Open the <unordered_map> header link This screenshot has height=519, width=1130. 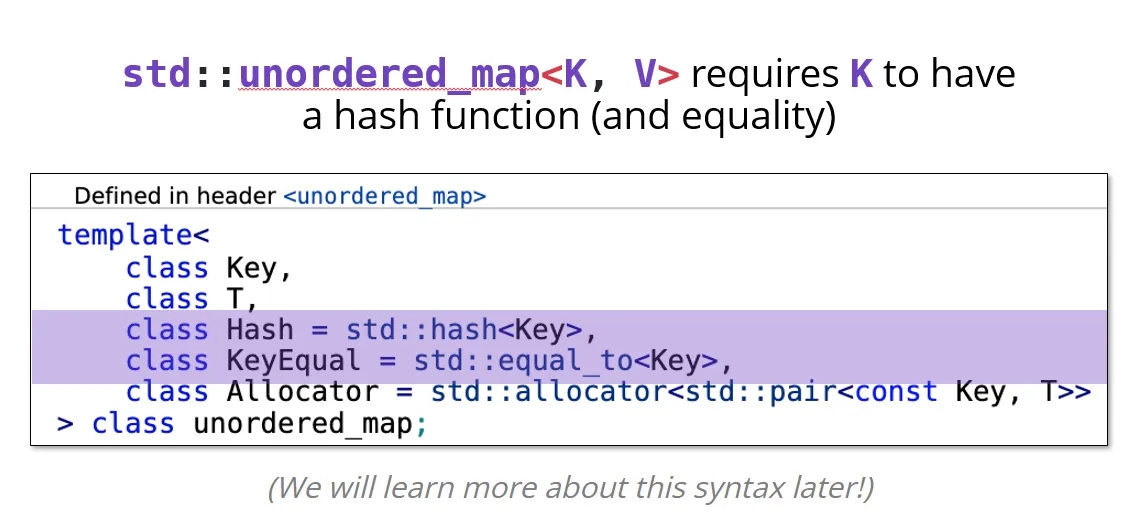[385, 196]
